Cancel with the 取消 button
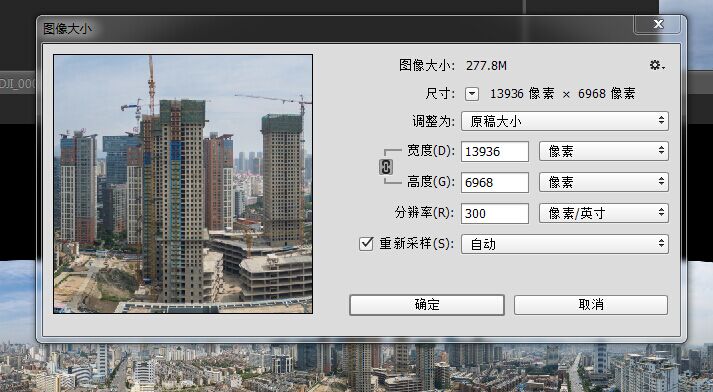Screen dimensions: 713x392 point(591,305)
